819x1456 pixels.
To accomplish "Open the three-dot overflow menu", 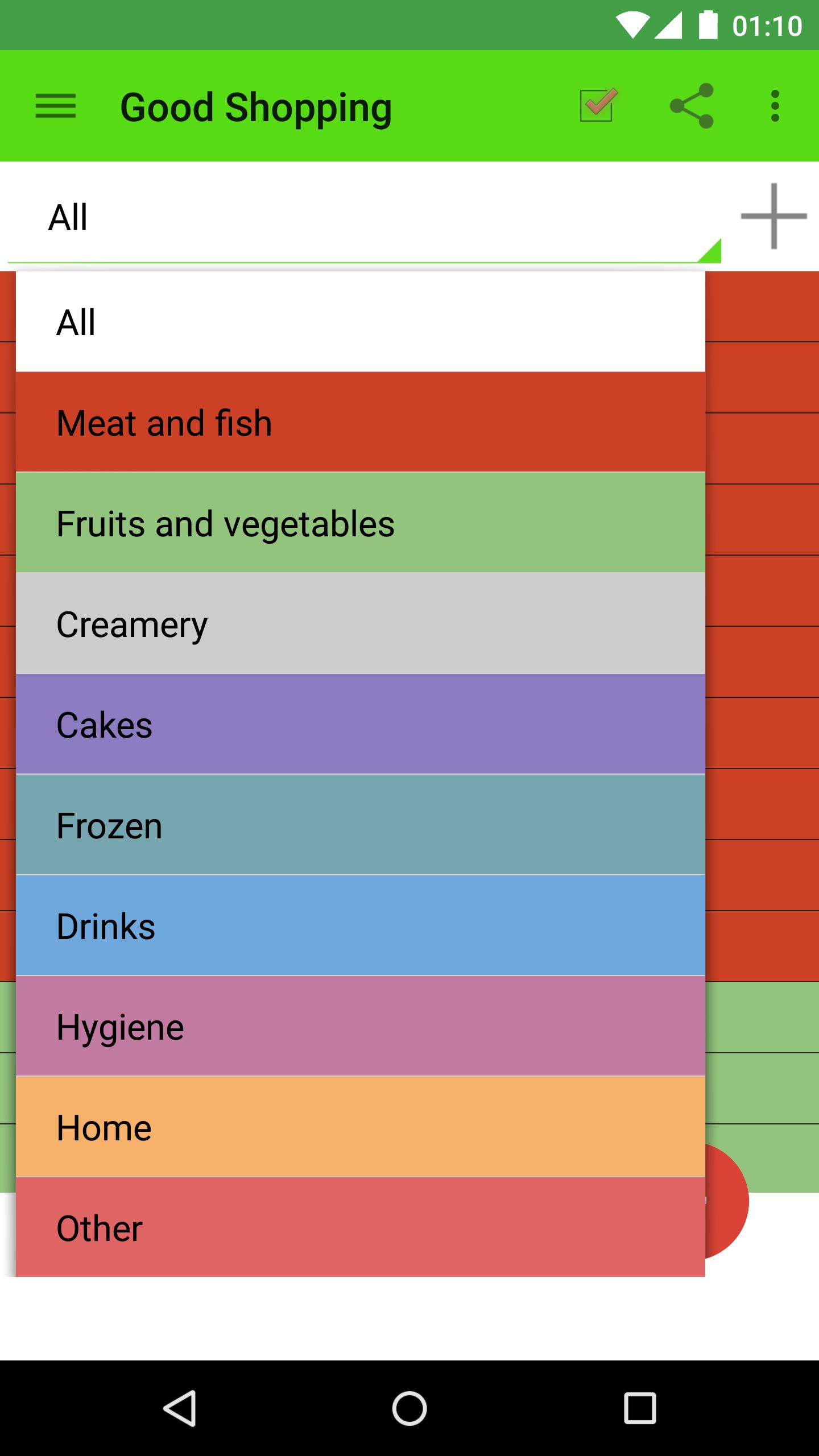I will pos(775,106).
